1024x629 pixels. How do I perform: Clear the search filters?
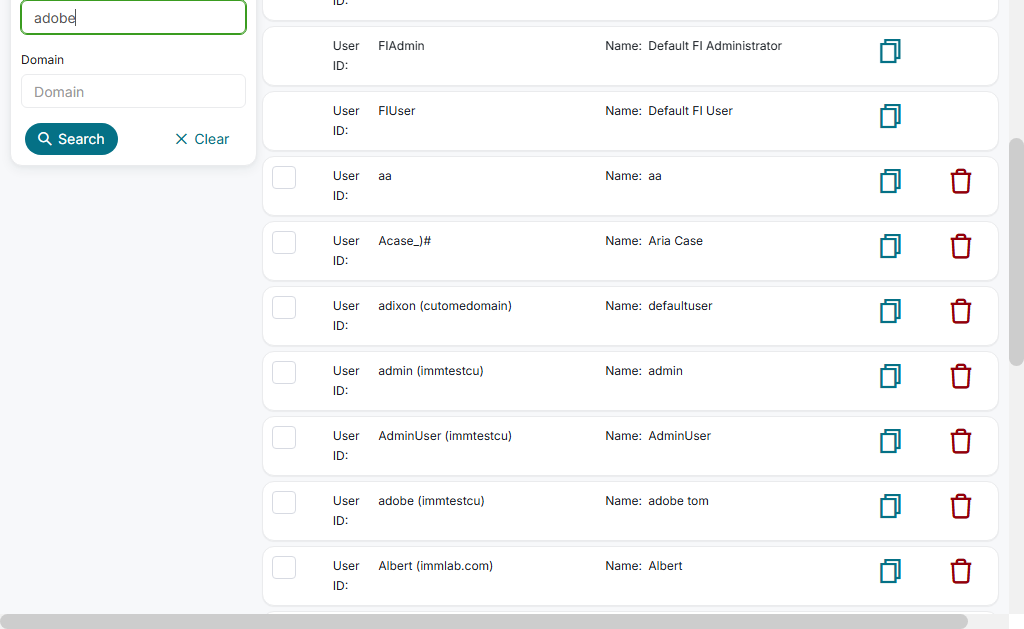pos(202,139)
